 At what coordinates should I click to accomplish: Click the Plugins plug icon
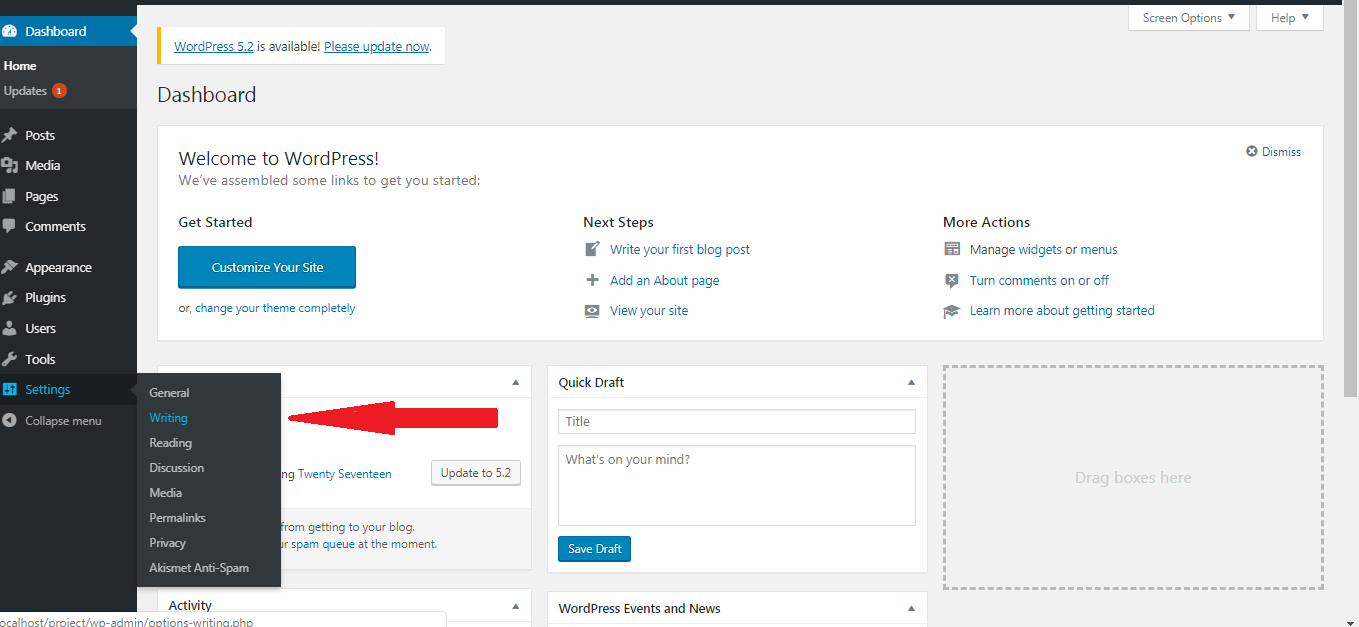click(x=9, y=297)
